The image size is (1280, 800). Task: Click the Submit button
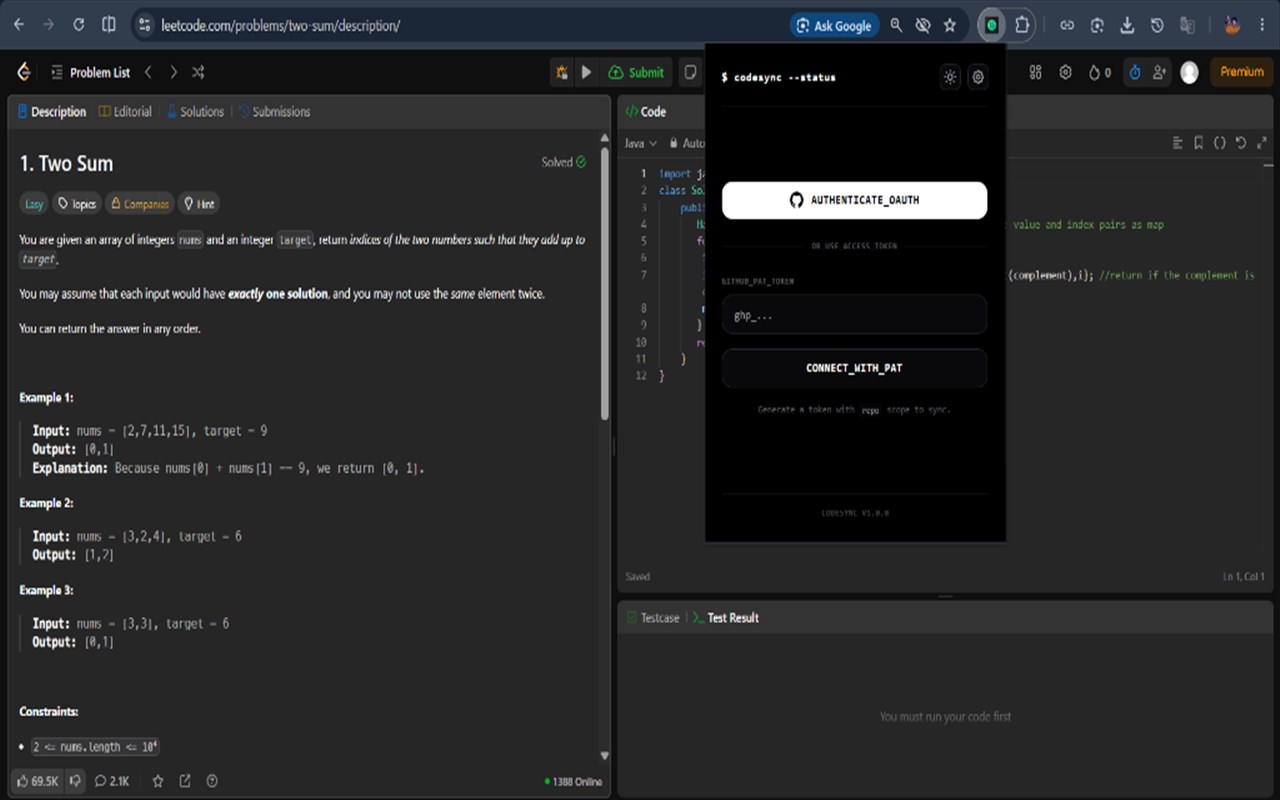click(636, 72)
